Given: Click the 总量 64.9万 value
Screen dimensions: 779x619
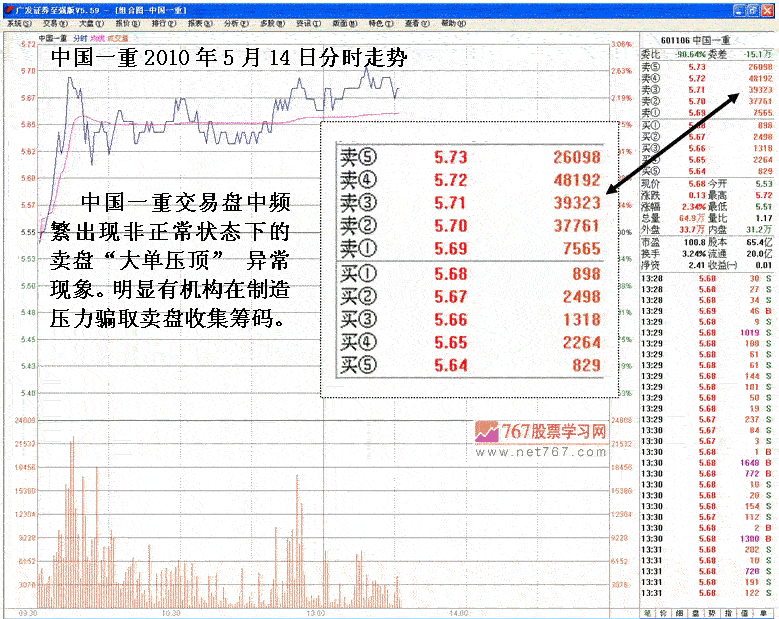Looking at the screenshot, I should (x=692, y=218).
